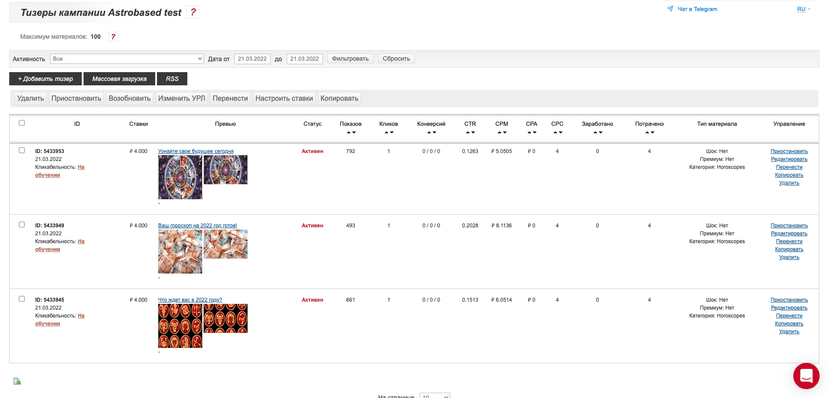This screenshot has width=828, height=398.
Task: Check the box for teaser ID 5433945
Action: click(22, 299)
